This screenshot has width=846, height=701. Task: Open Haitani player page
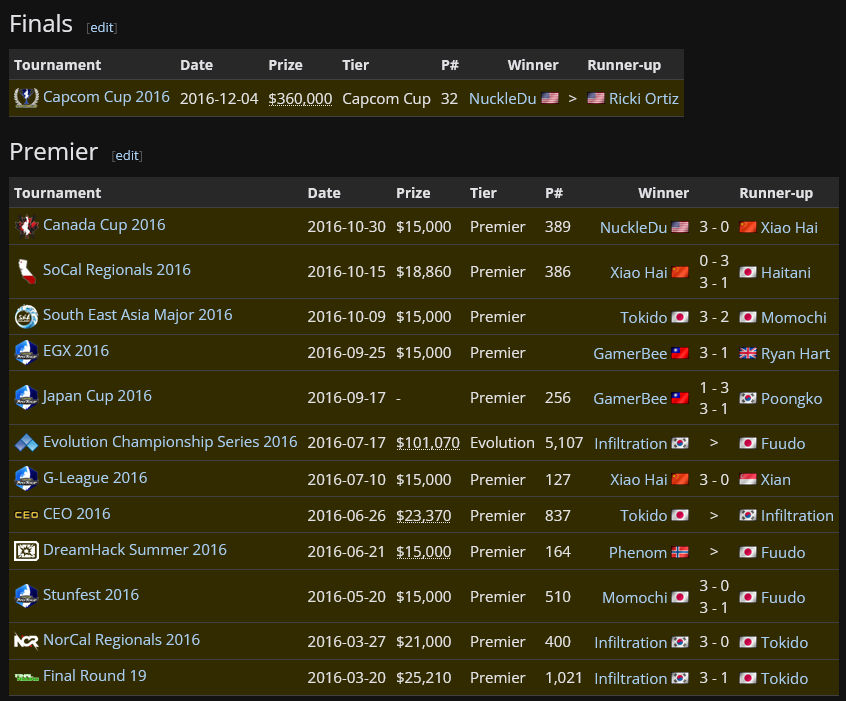point(786,273)
